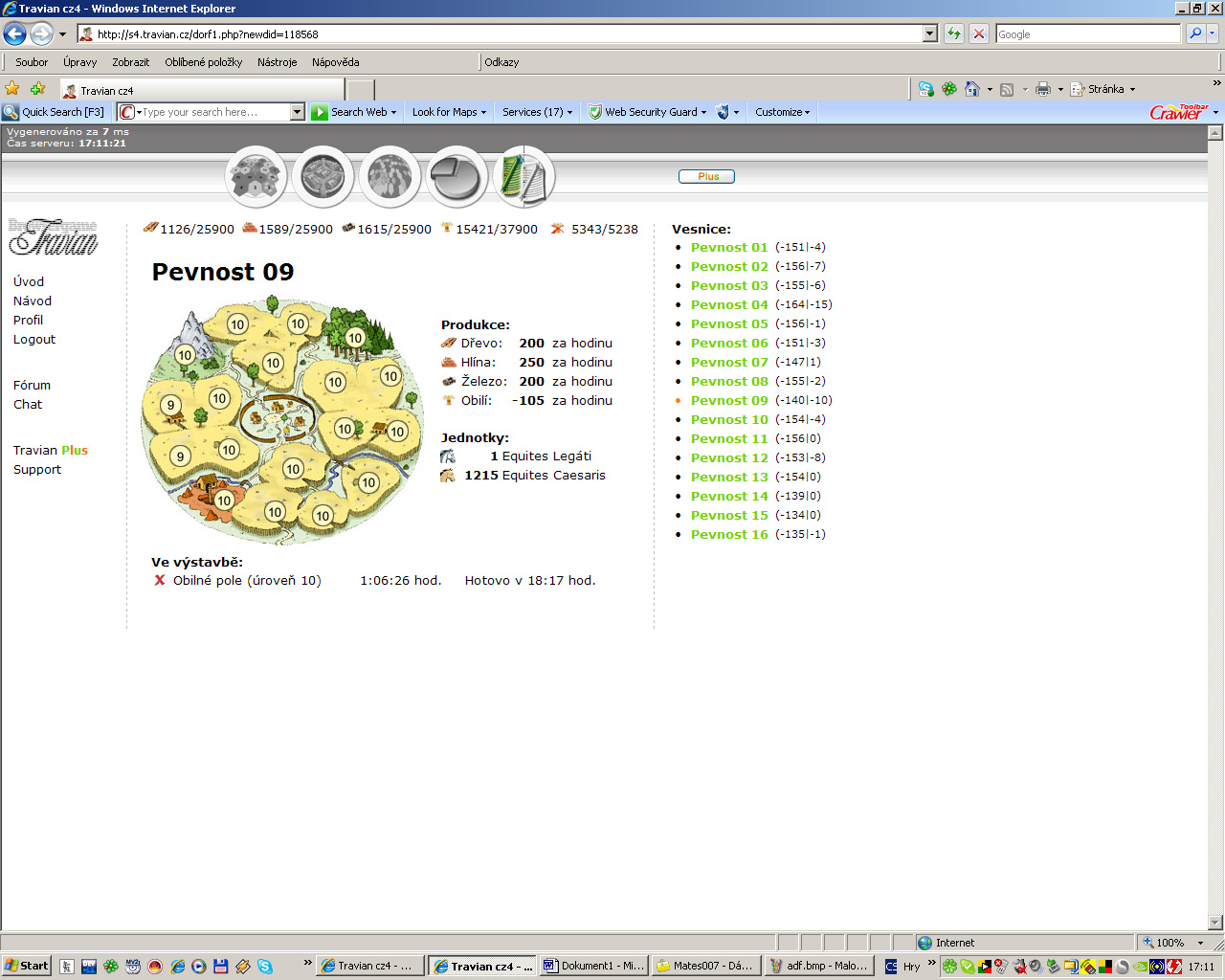Click the browser Back arrow button

pos(14,33)
